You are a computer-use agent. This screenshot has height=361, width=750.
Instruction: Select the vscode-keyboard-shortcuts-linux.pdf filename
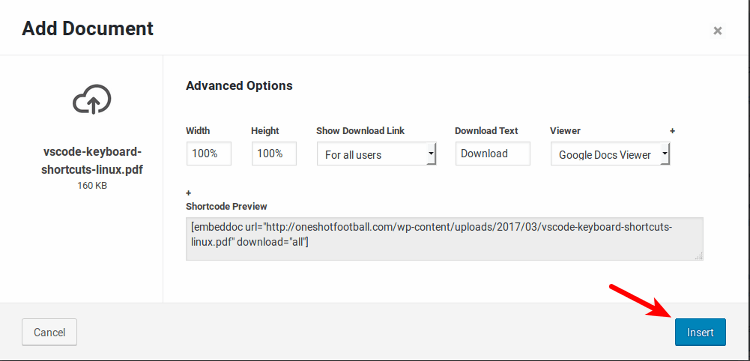pyautogui.click(x=92, y=161)
